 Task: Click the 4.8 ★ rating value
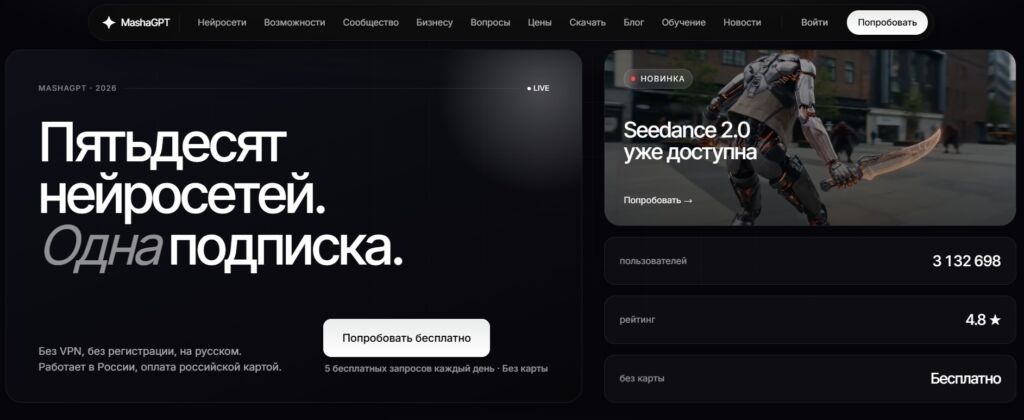point(983,320)
